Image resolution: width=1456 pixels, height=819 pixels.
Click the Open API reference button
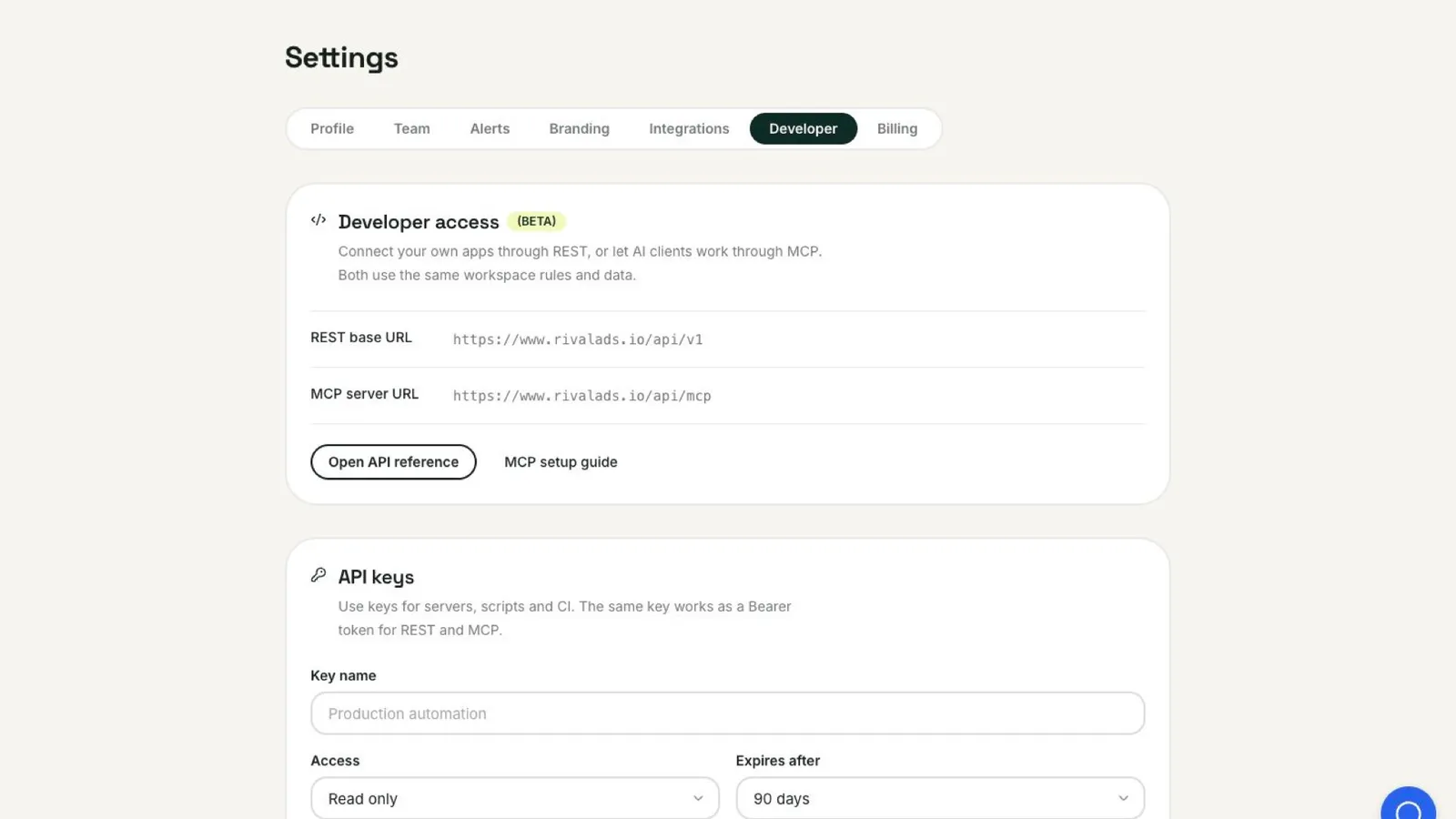(393, 462)
